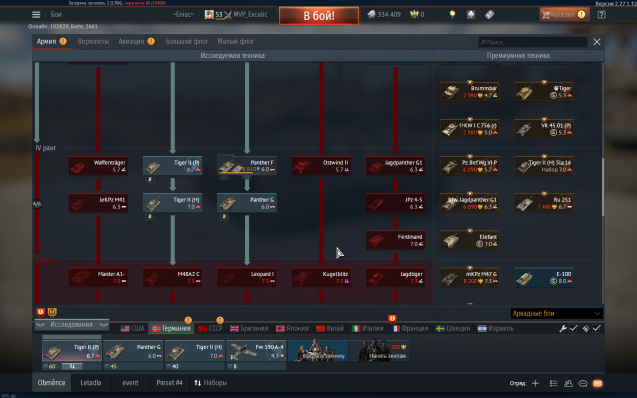Toggle the Исследования research panel button
The width and height of the screenshot is (637, 398).
point(72,324)
